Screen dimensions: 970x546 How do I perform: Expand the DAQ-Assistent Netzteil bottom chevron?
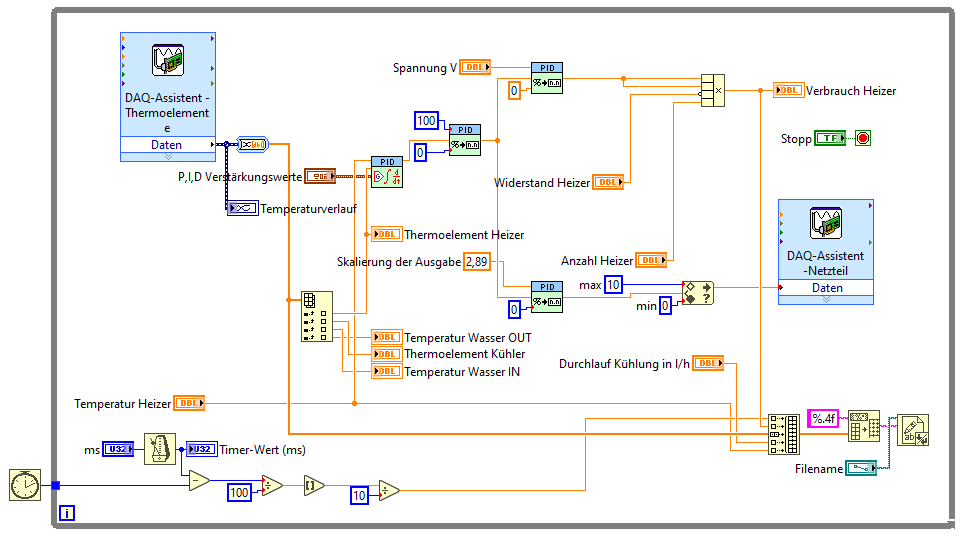[826, 300]
